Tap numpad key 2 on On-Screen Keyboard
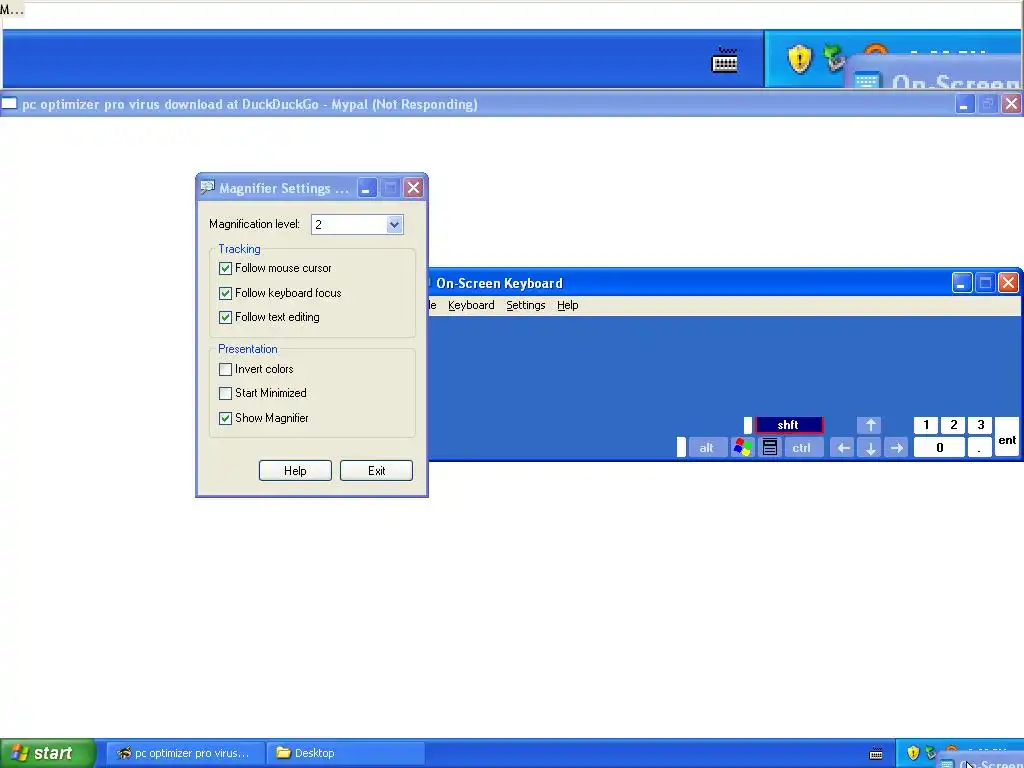 pyautogui.click(x=953, y=425)
